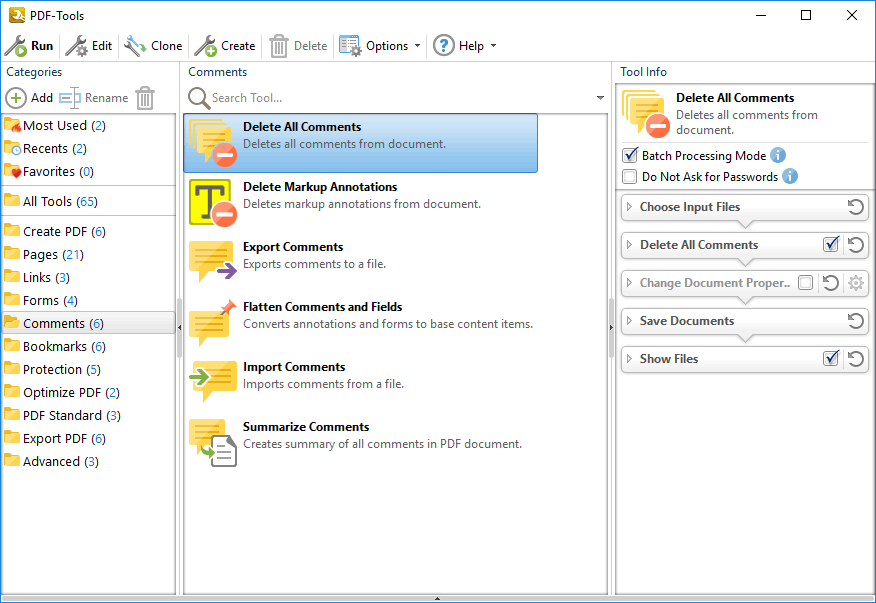
Task: Reset the Show Files step
Action: pos(855,359)
